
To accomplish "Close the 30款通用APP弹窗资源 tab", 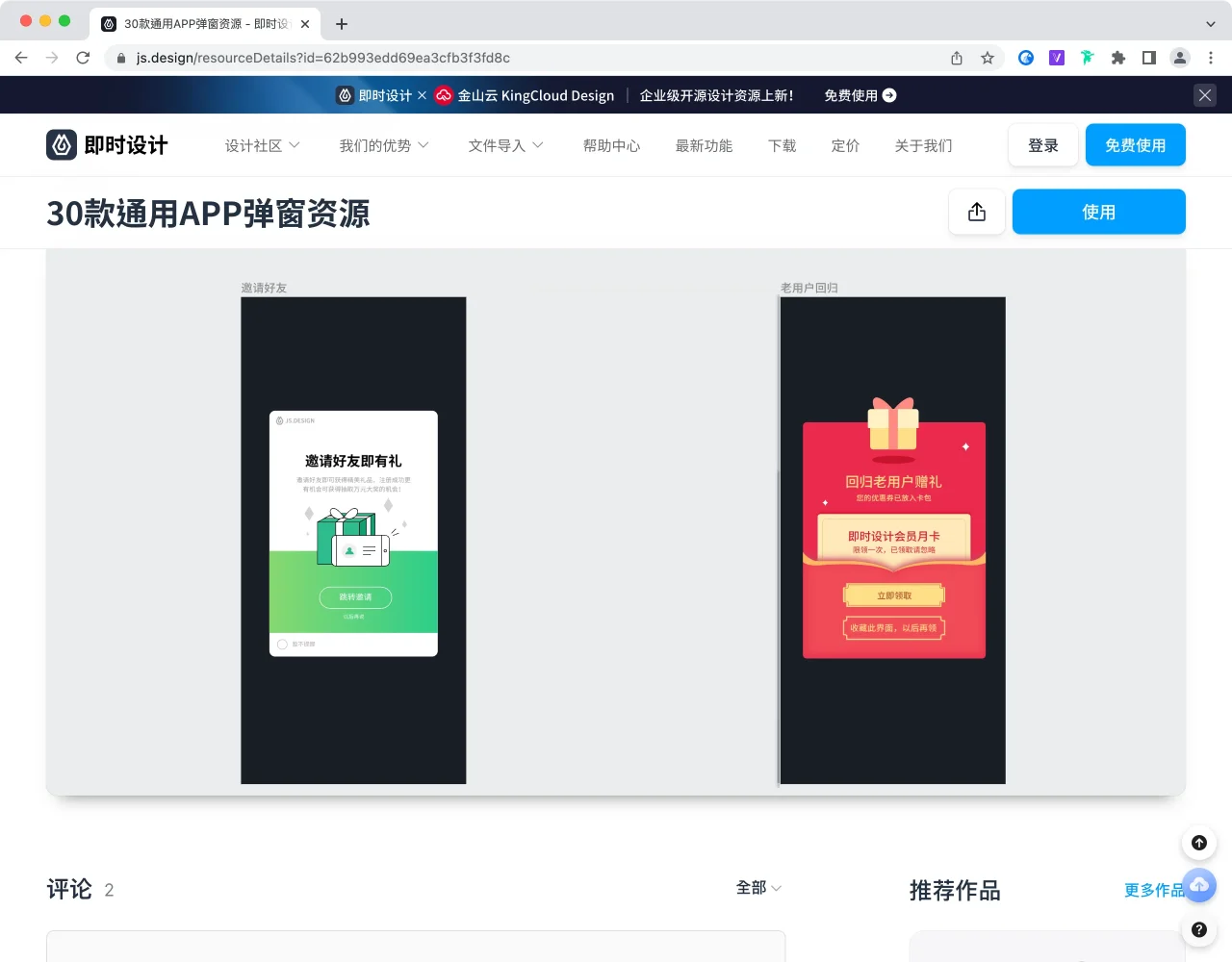I will (305, 24).
